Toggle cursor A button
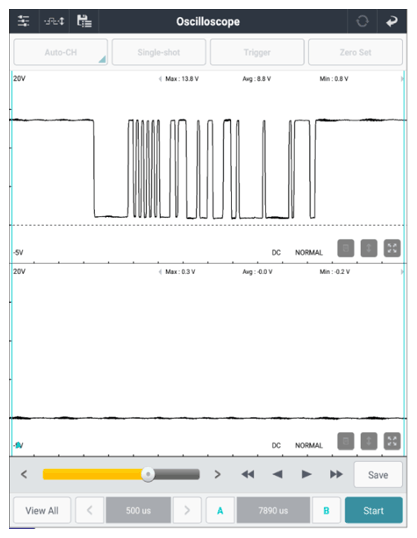 click(220, 510)
